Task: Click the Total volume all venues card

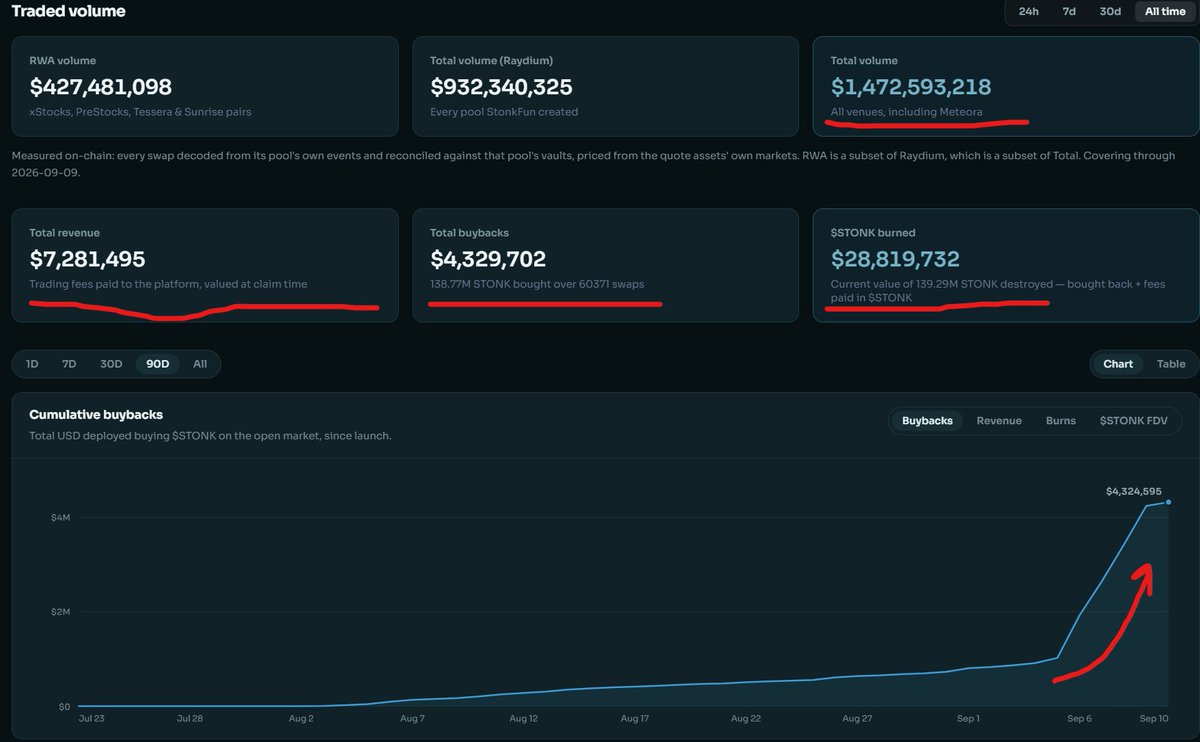Action: [1006, 87]
